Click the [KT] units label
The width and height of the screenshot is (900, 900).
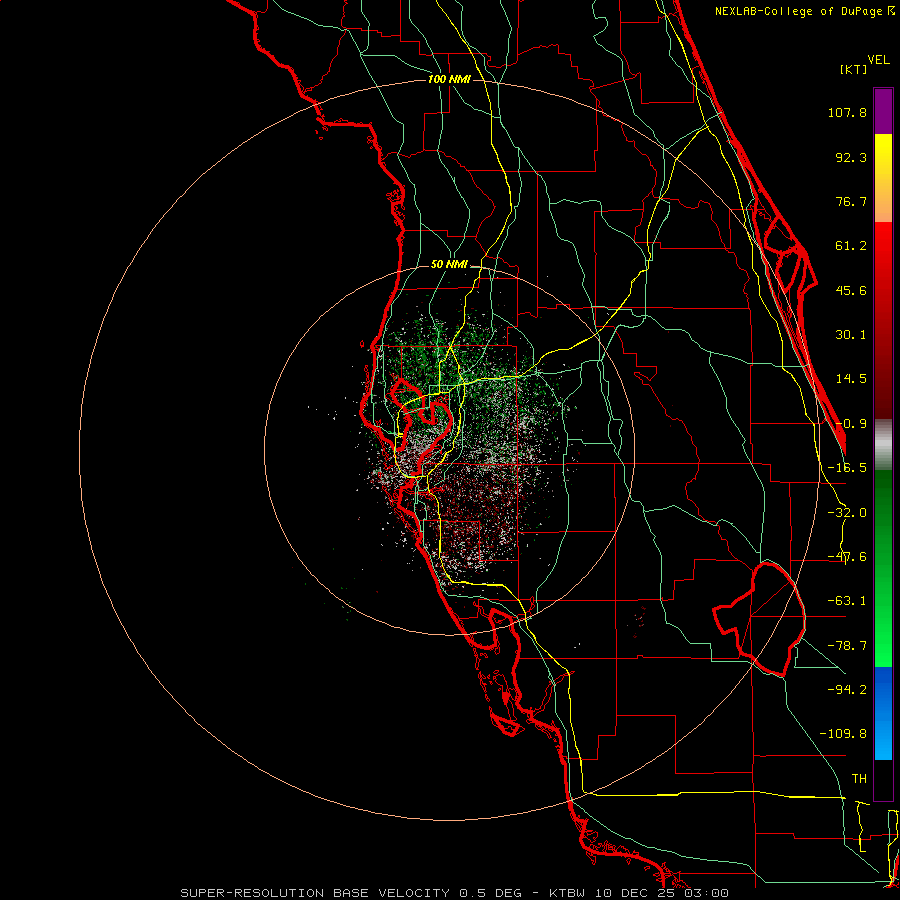[853, 69]
